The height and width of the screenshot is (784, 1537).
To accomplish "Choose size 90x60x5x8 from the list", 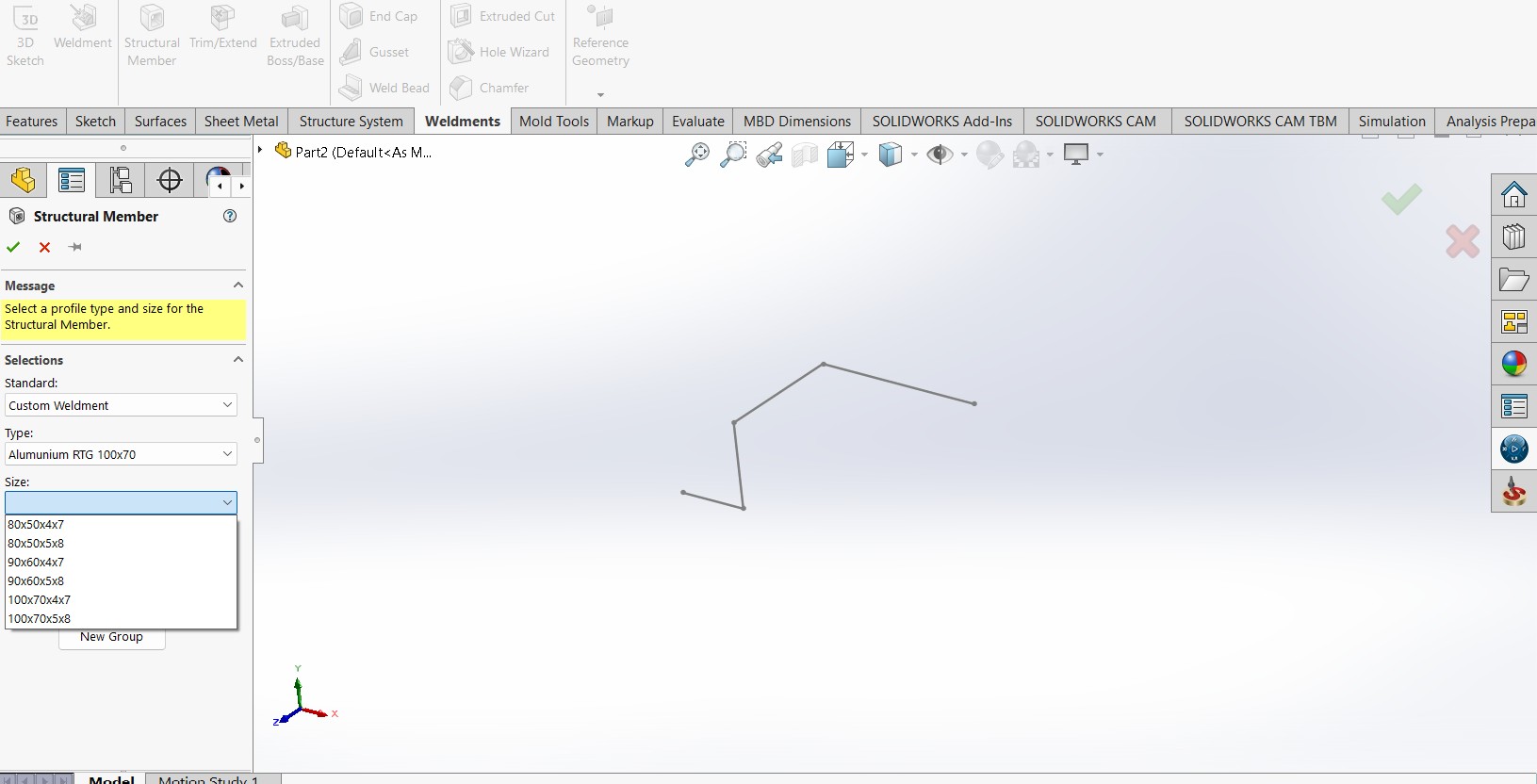I will [x=36, y=581].
